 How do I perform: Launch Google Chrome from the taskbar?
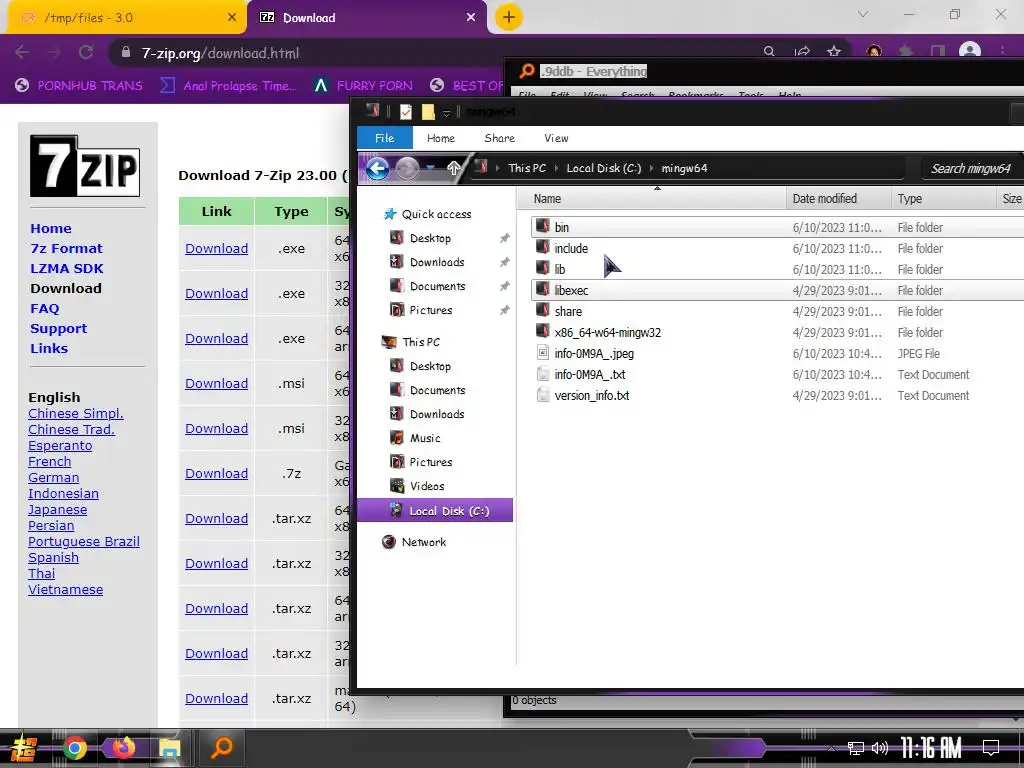75,748
